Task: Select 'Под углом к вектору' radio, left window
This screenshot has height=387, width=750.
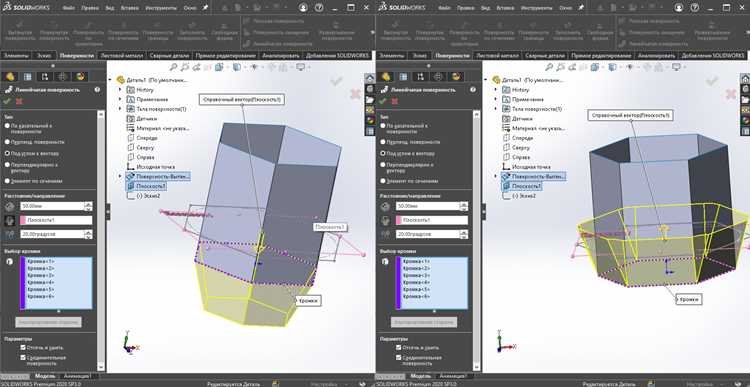Action: click(x=7, y=154)
